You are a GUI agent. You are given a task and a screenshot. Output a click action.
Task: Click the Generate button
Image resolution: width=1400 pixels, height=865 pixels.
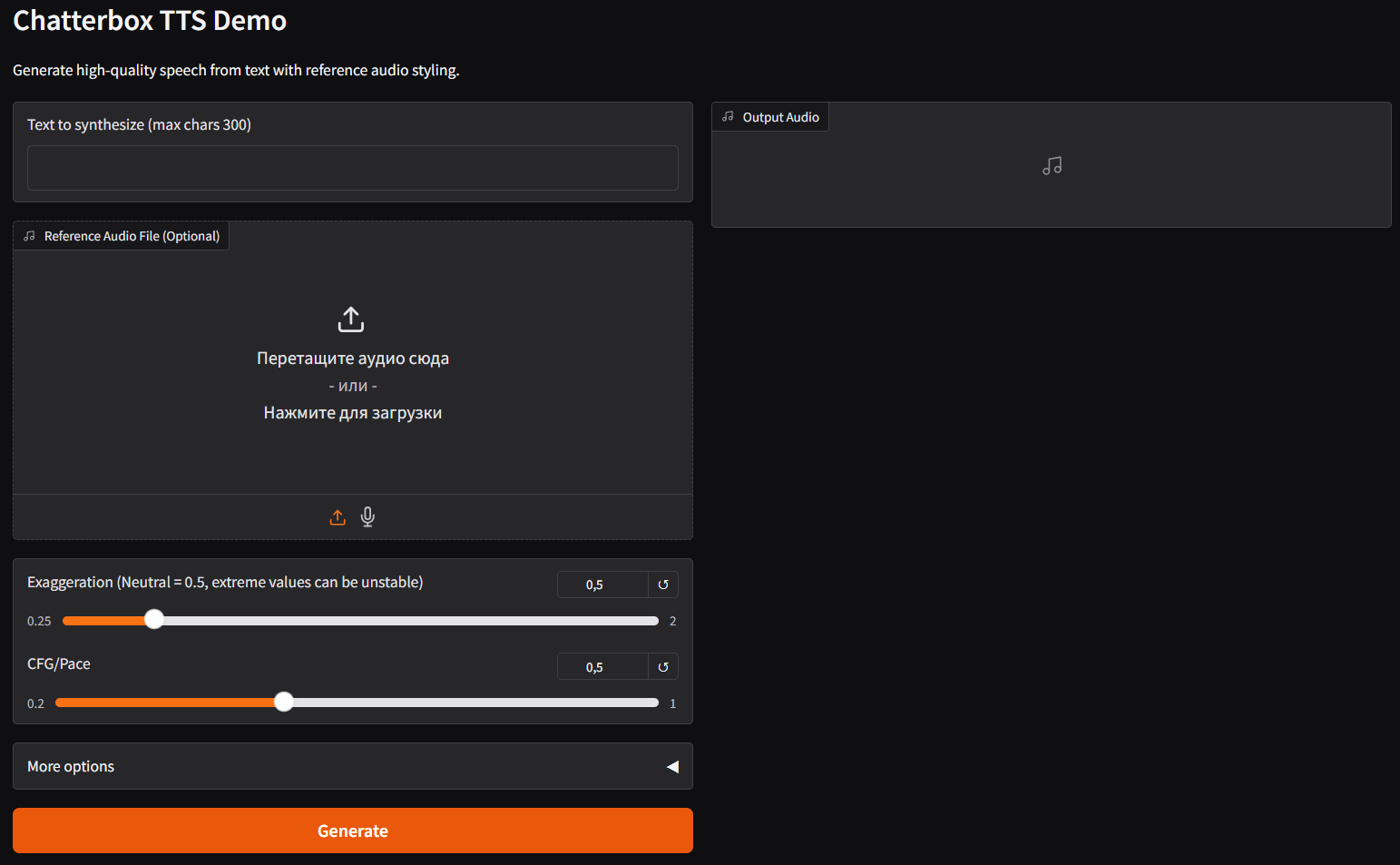click(x=353, y=831)
